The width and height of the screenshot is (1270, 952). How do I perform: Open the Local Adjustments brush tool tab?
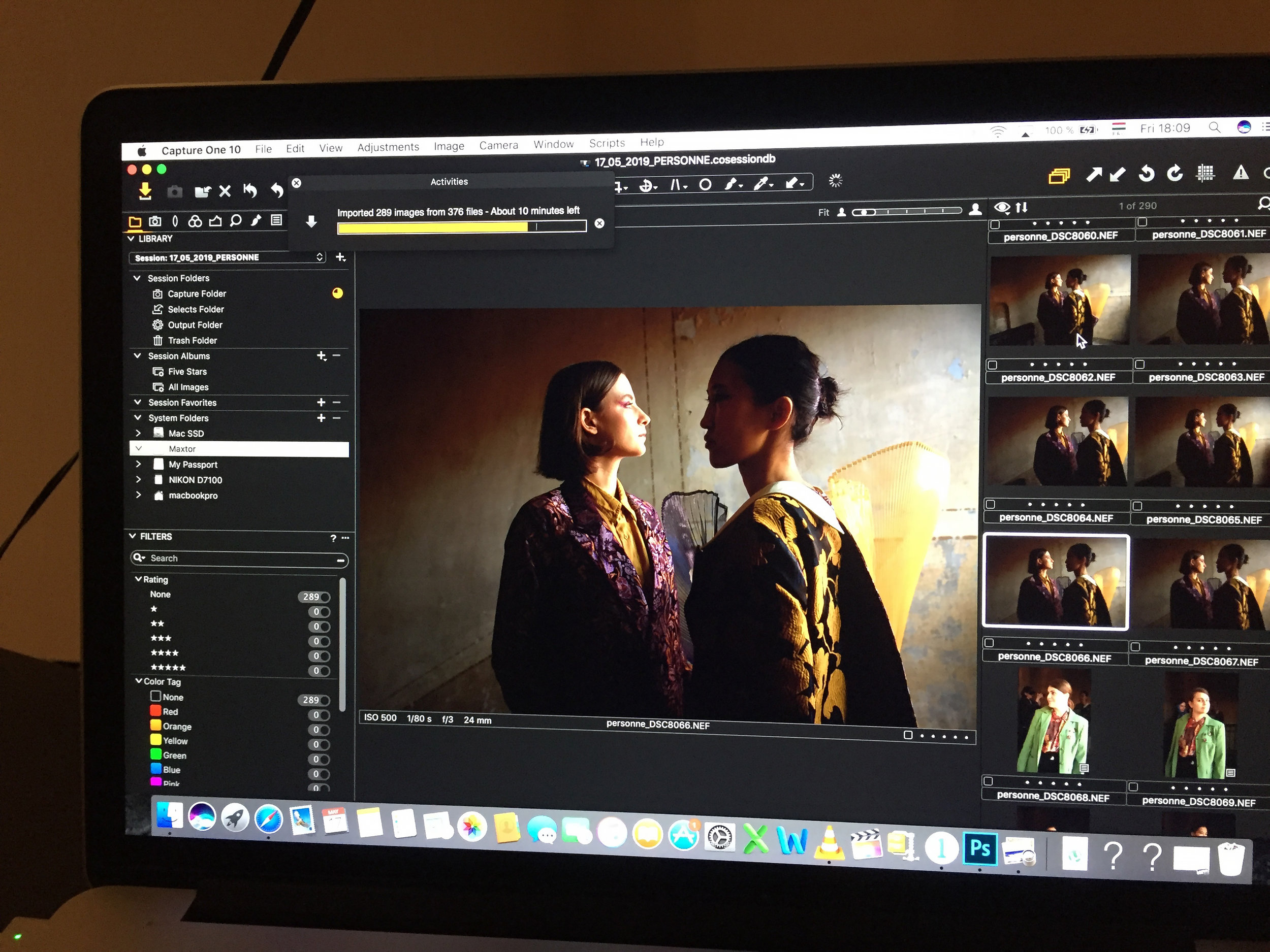pyautogui.click(x=256, y=220)
